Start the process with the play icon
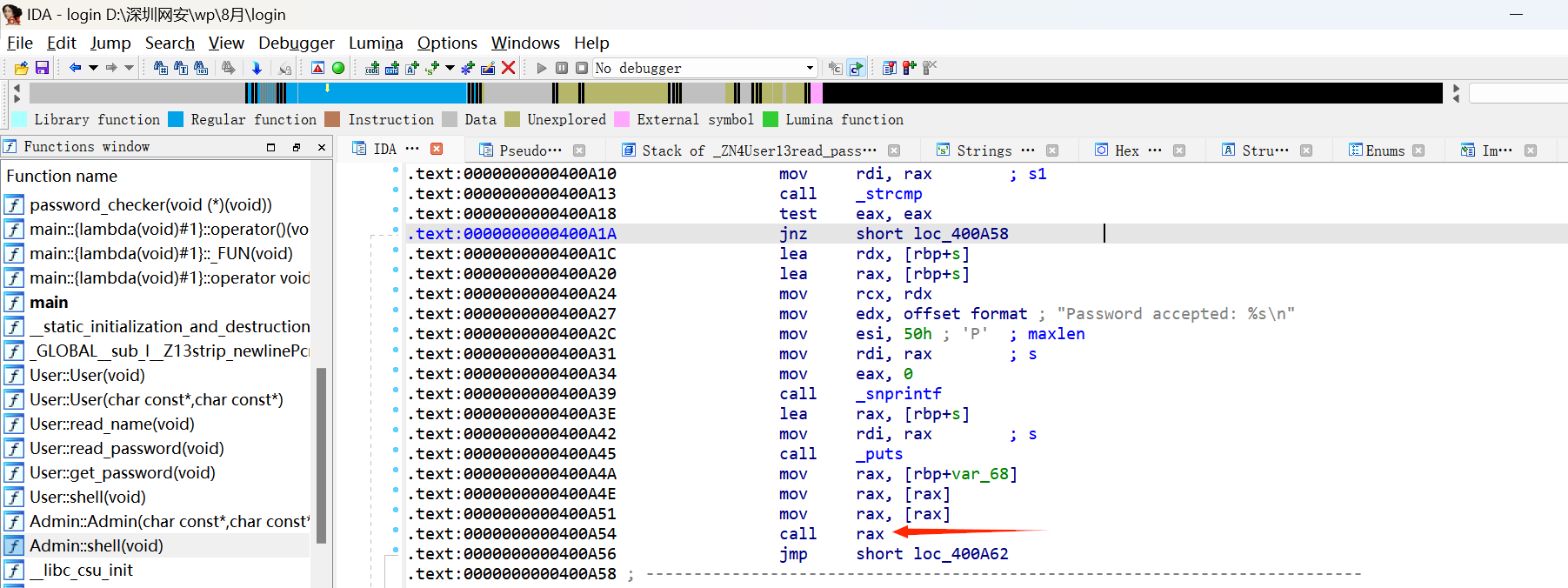This screenshot has width=1568, height=588. pos(542,68)
